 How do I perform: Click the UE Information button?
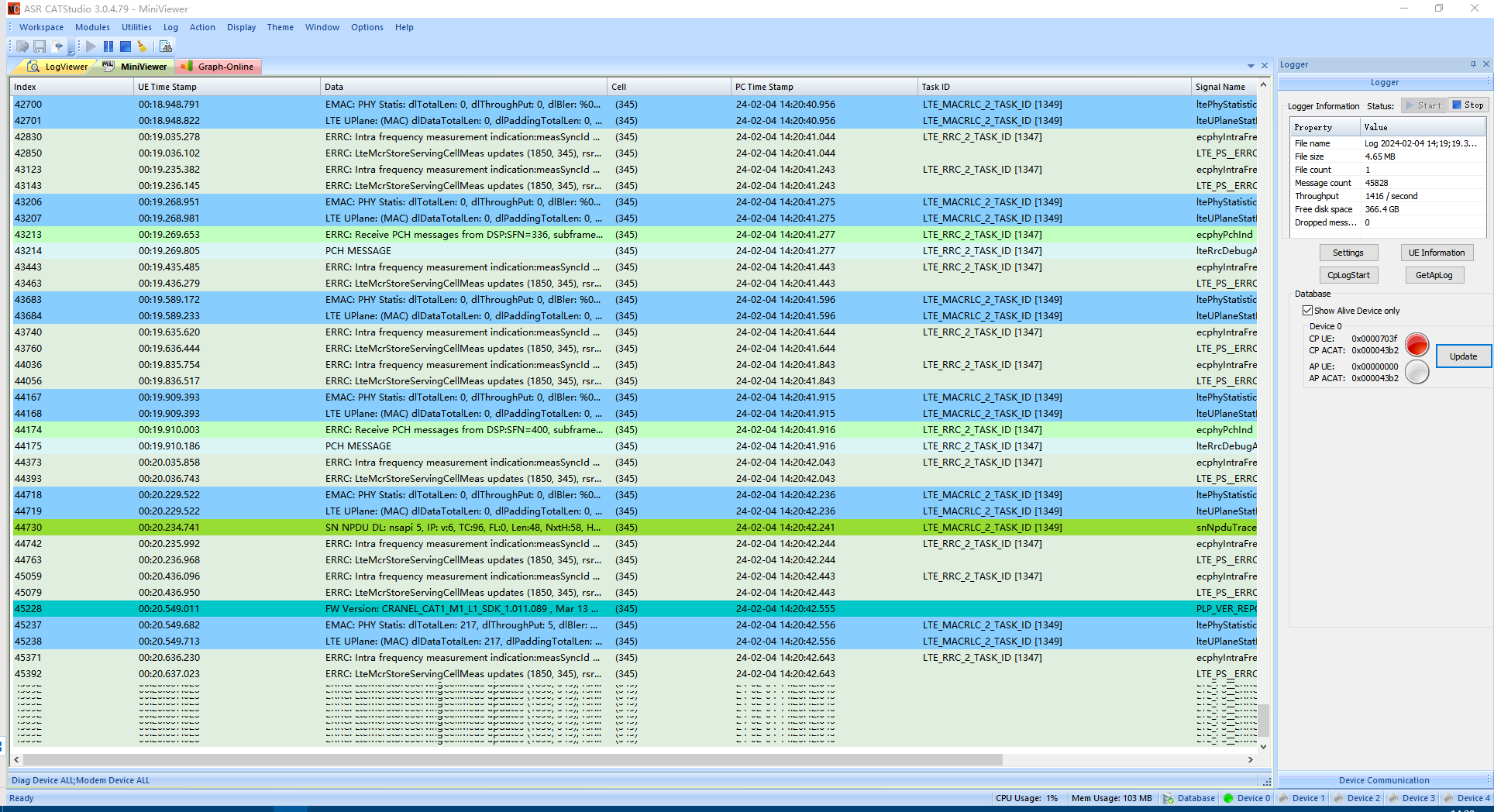click(x=1436, y=253)
